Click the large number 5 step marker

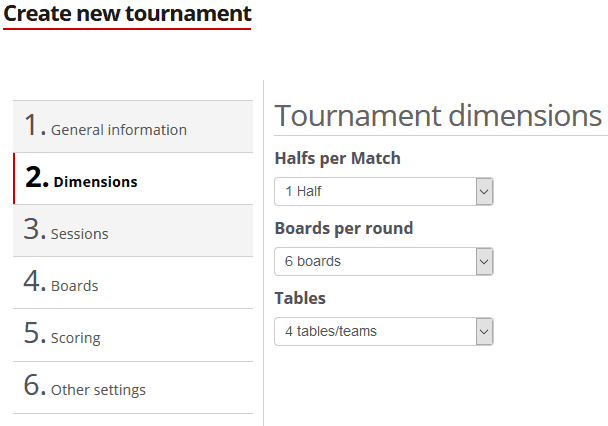[x=35, y=334]
